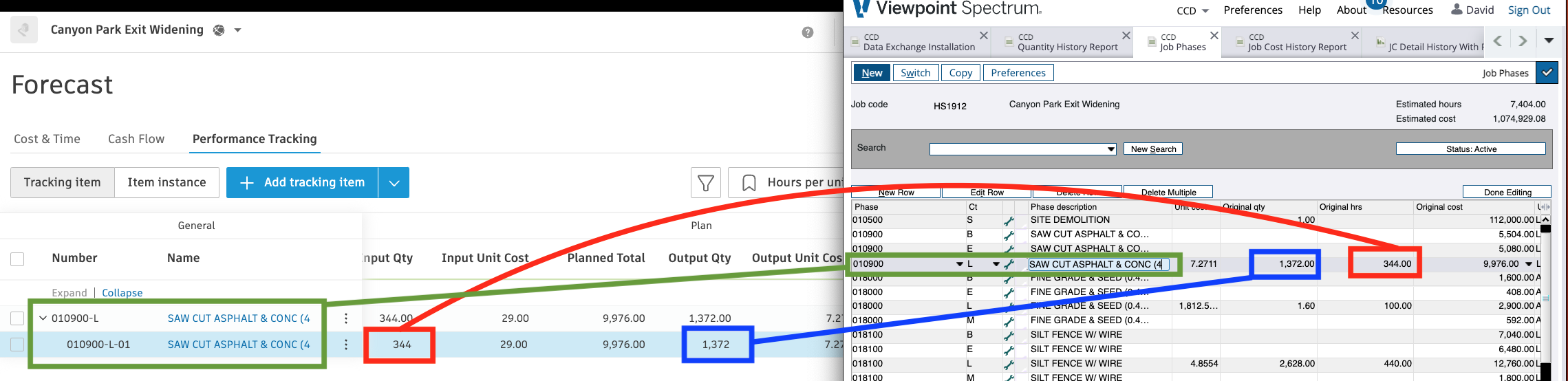
Task: Check the 010900-L-01 row checkbox
Action: 17,345
